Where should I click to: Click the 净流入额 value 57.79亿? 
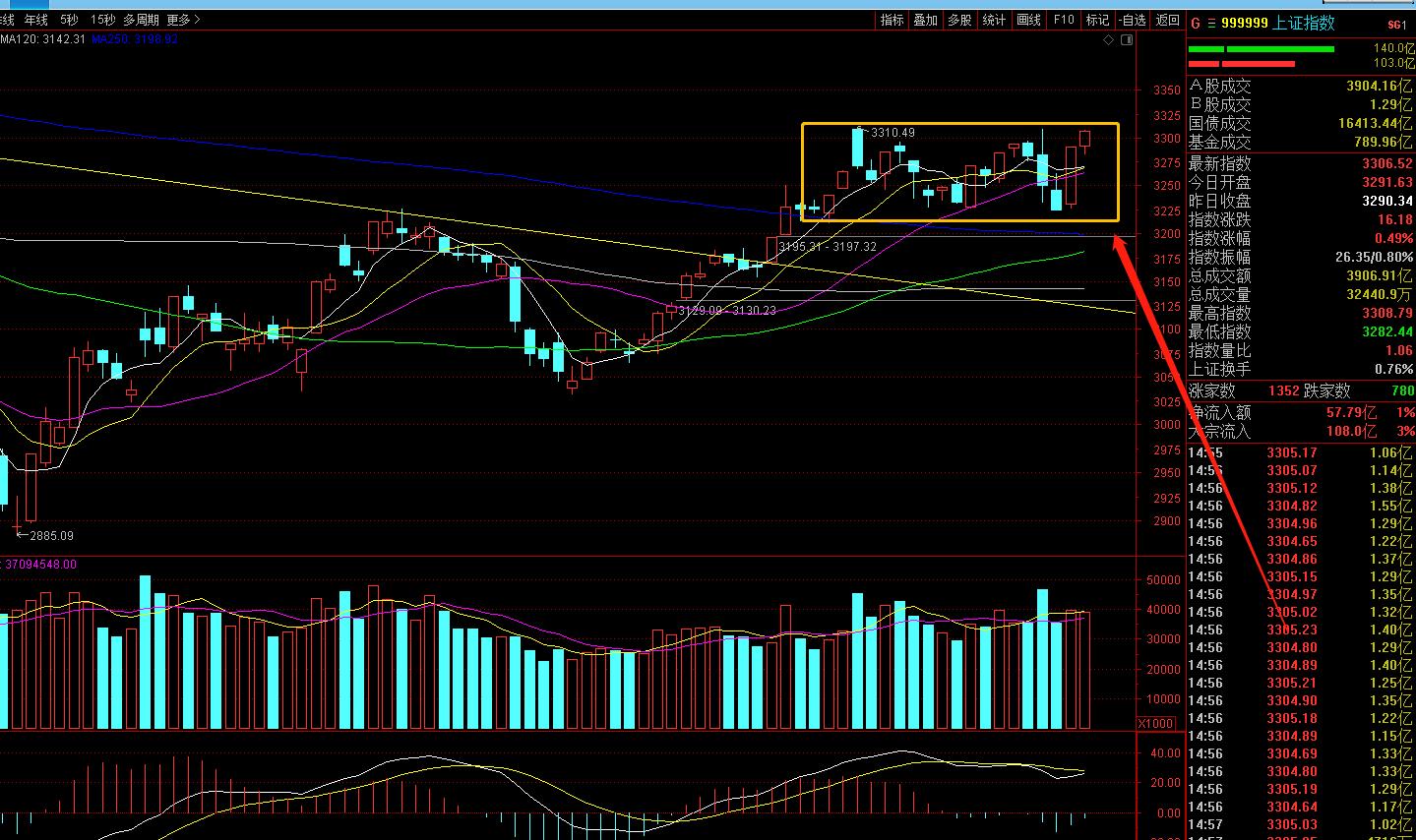(x=1351, y=413)
